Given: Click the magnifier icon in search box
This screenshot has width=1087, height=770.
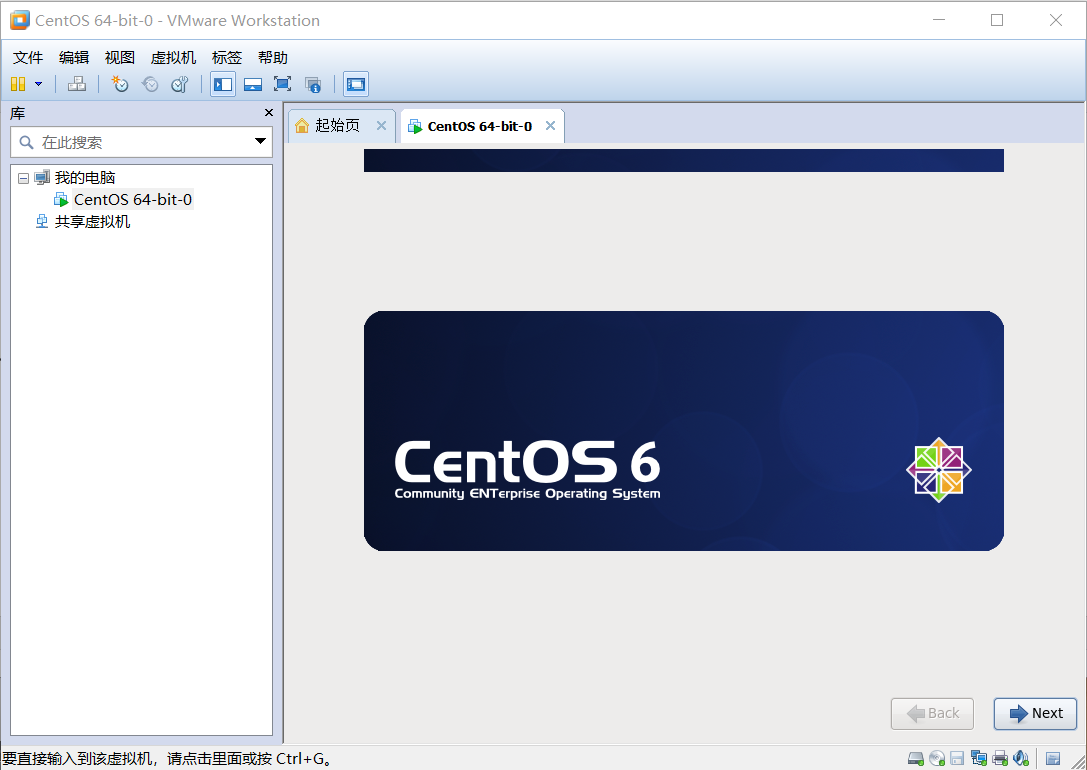Looking at the screenshot, I should pos(26,142).
